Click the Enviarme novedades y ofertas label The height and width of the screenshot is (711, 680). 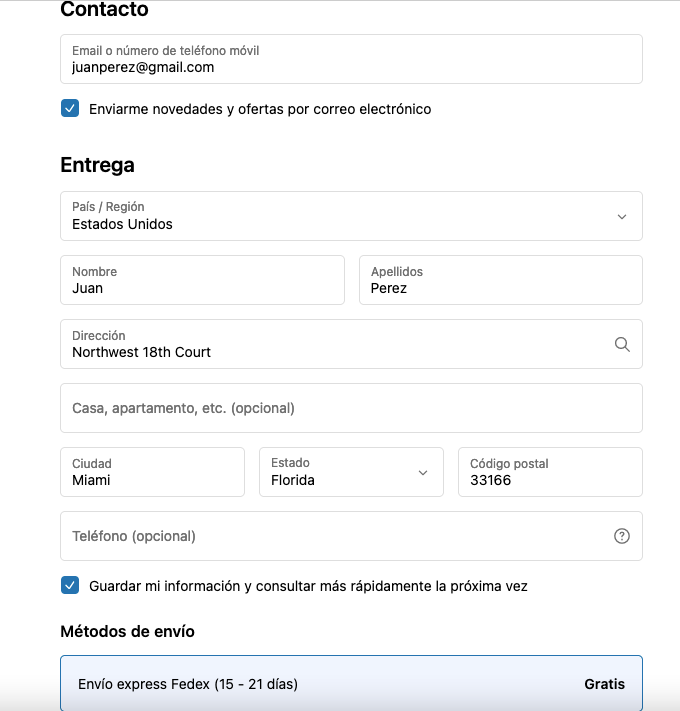260,109
